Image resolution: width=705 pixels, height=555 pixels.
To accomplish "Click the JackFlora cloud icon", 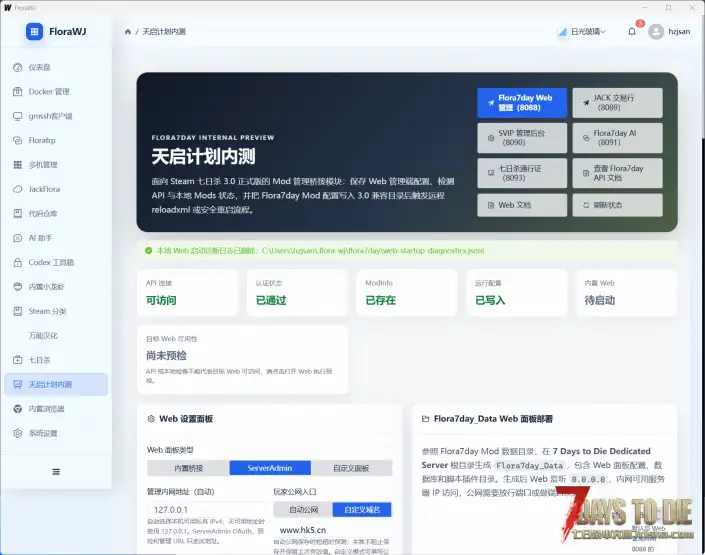I will click(x=18, y=189).
